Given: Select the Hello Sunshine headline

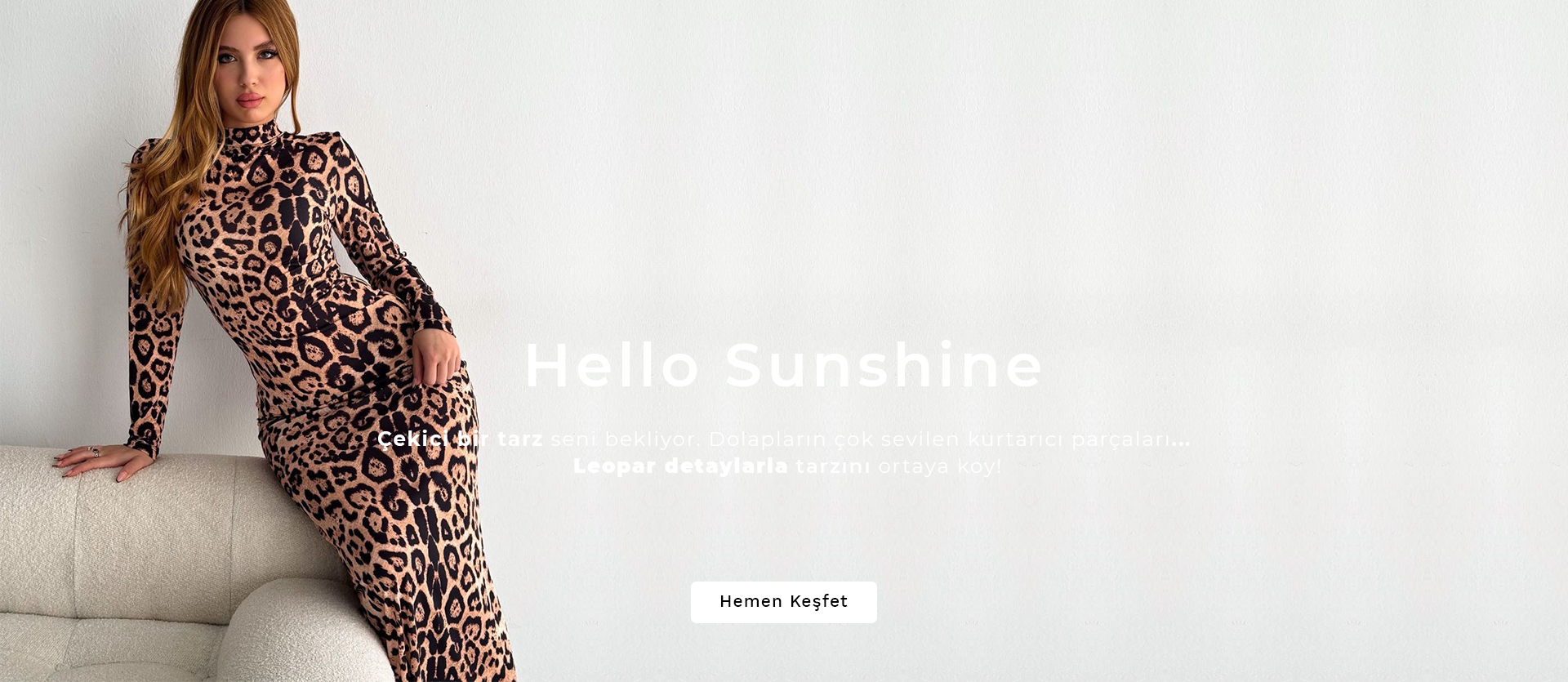Looking at the screenshot, I should [784, 365].
